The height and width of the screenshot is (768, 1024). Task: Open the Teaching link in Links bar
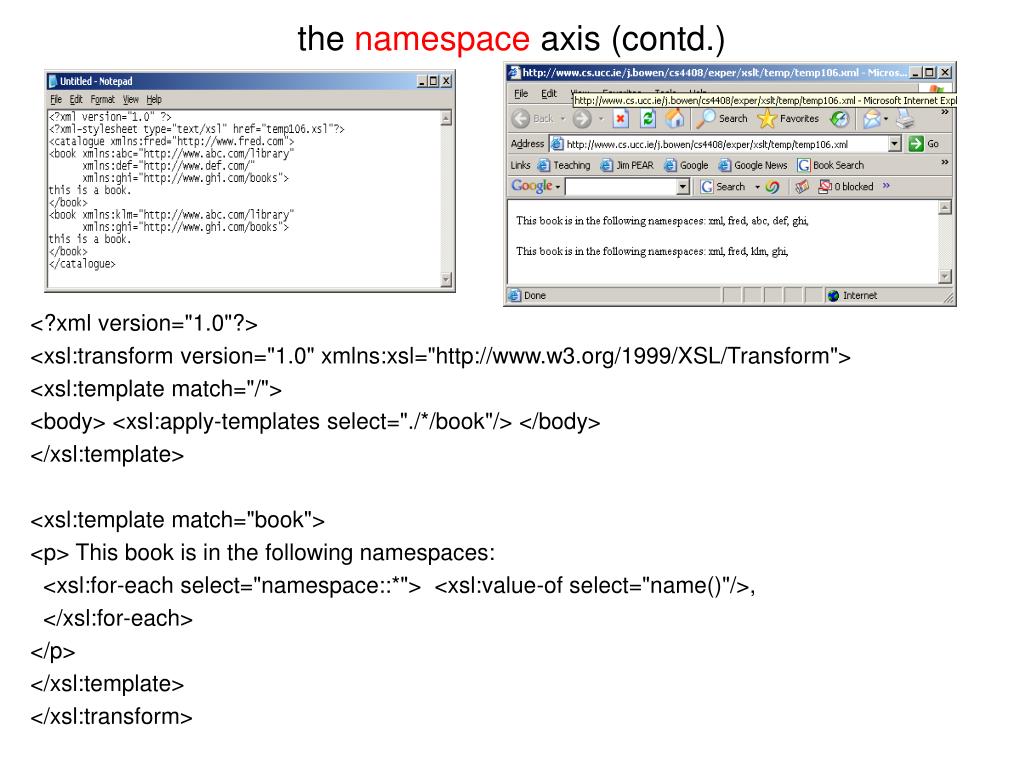[564, 165]
